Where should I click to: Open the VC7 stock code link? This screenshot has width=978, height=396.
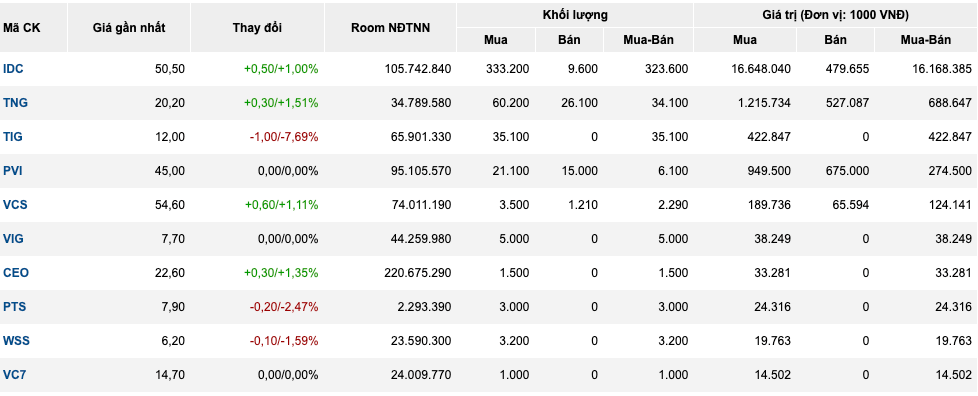coord(14,375)
